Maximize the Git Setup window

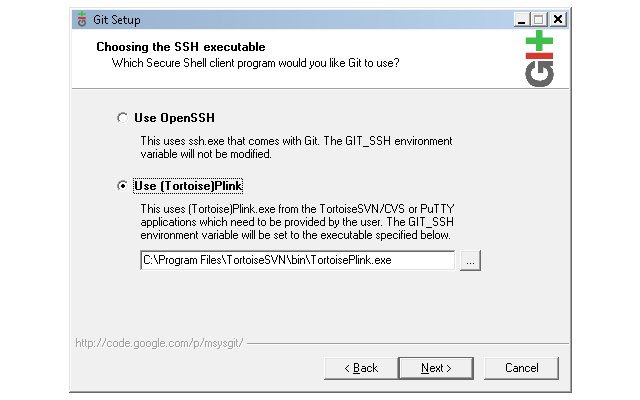(539, 19)
